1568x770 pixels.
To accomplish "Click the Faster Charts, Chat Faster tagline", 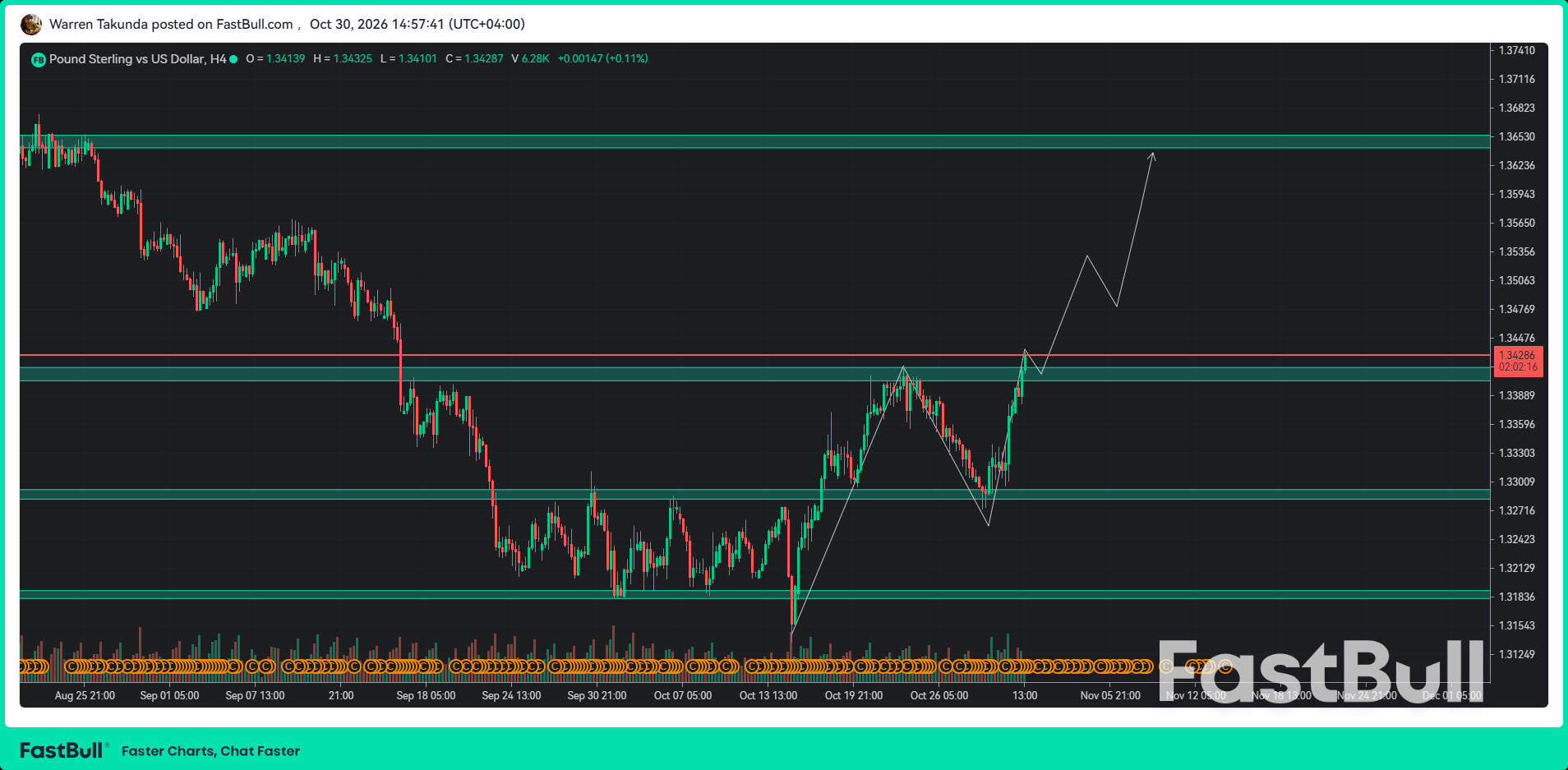I will (210, 751).
